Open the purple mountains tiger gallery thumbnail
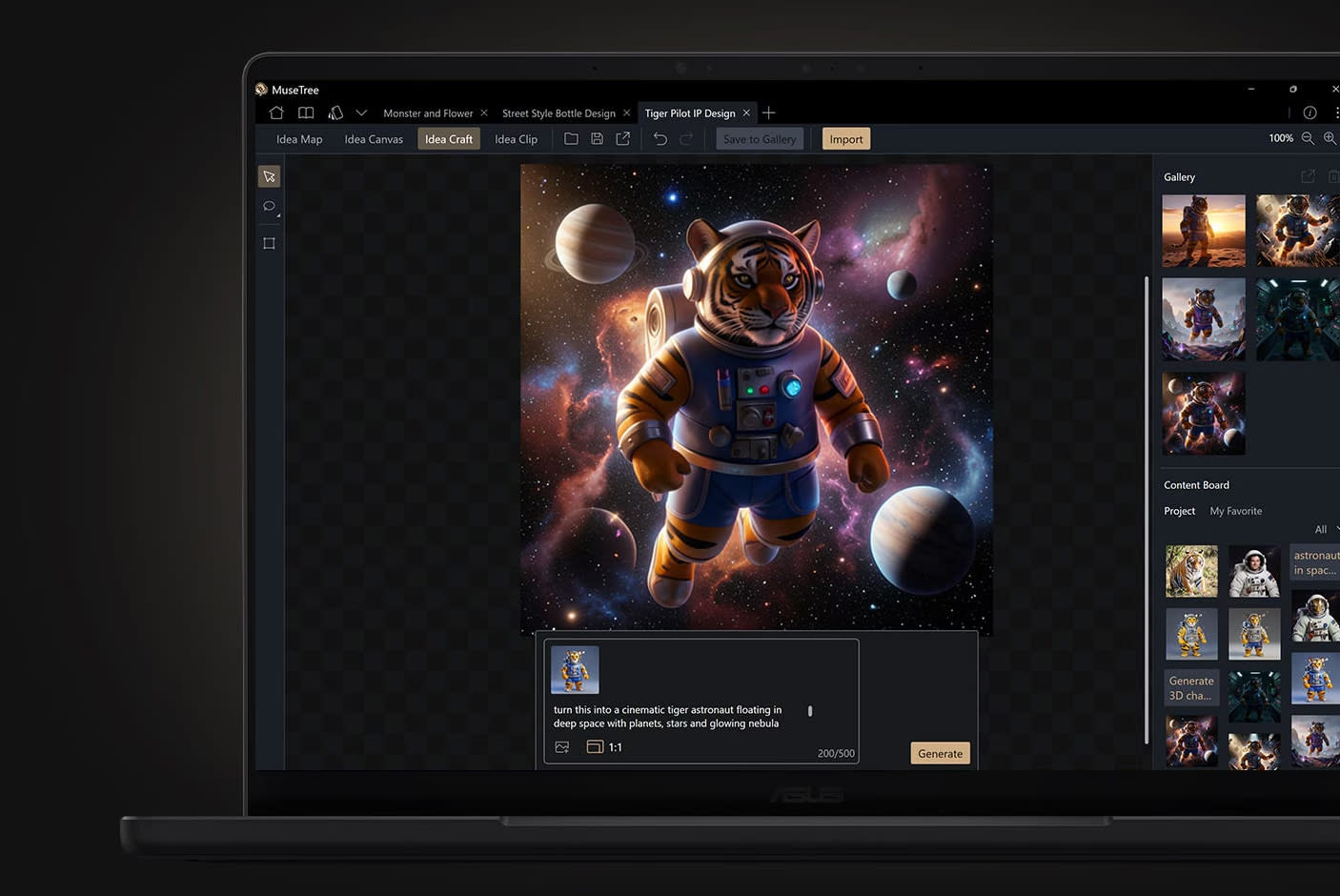 pos(1204,319)
